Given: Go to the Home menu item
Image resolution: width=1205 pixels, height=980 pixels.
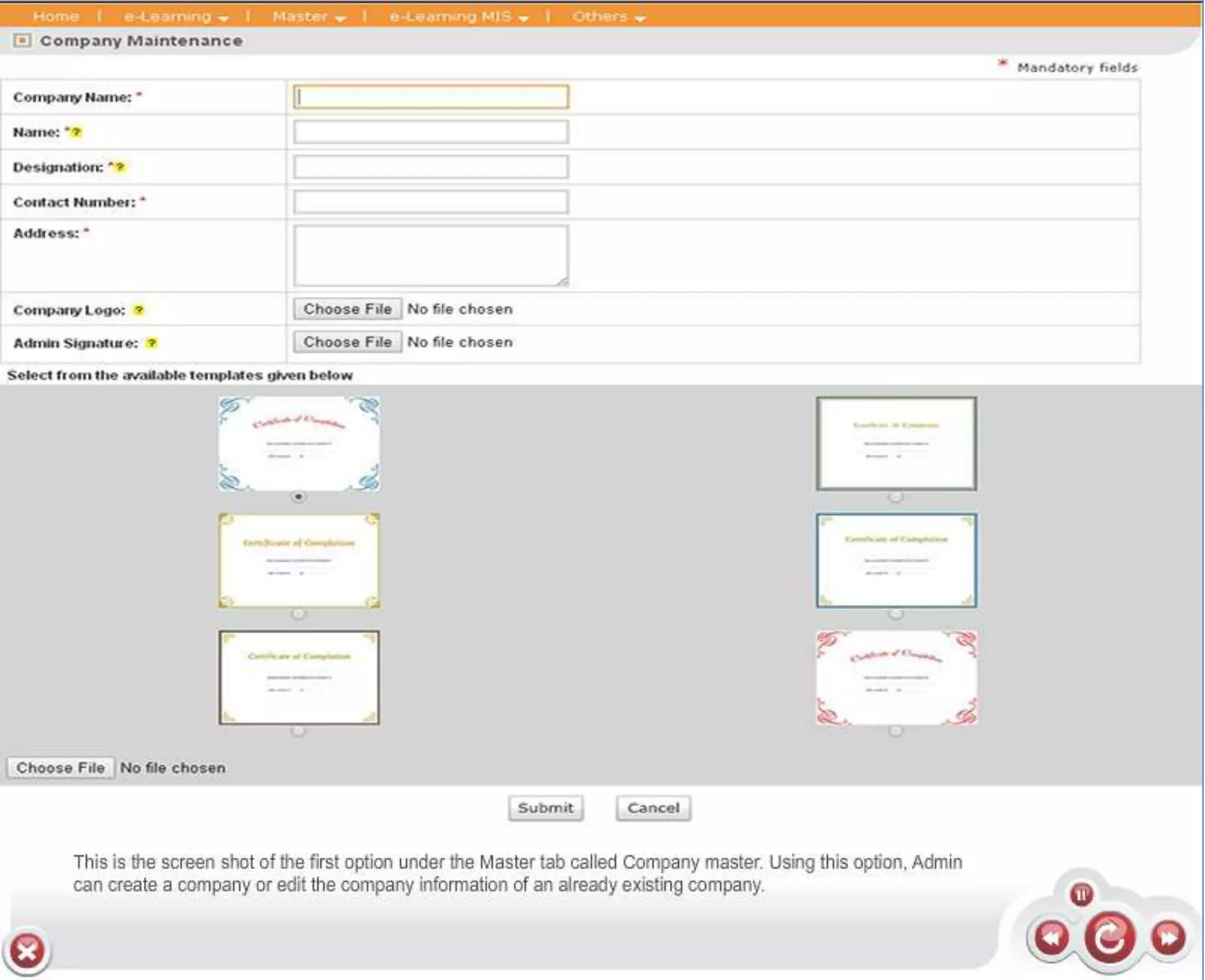Looking at the screenshot, I should 56,16.
